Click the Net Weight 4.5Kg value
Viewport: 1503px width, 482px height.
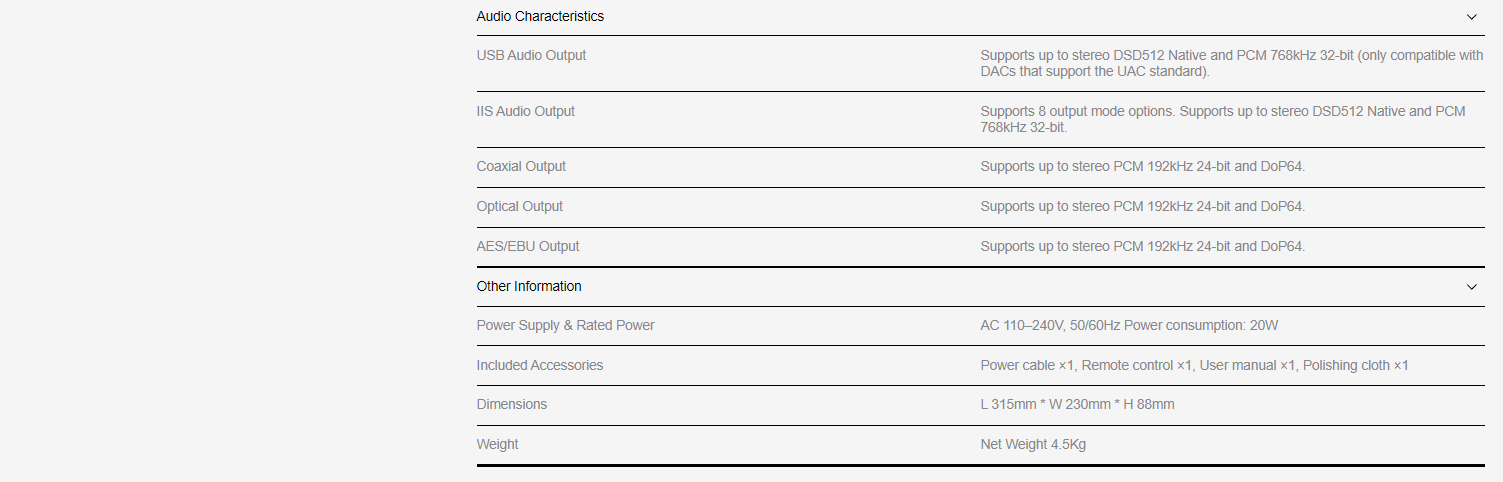(x=1032, y=444)
